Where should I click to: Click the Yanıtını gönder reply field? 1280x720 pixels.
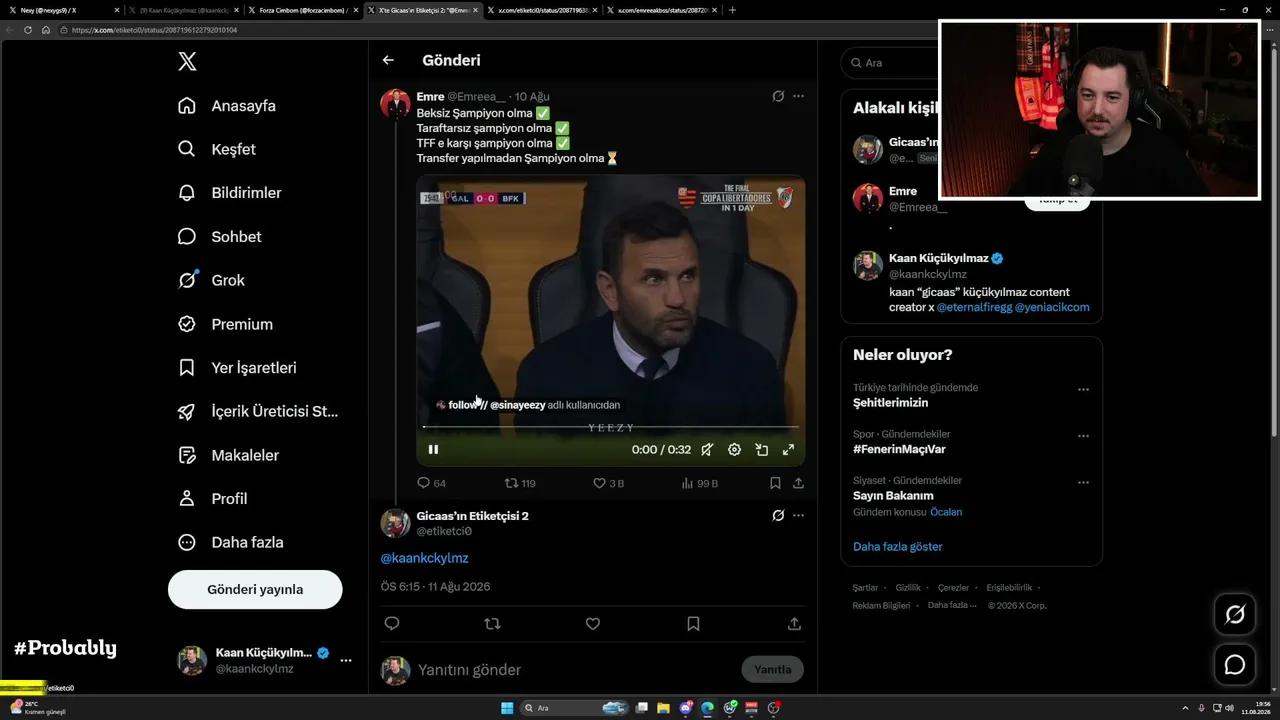click(574, 670)
